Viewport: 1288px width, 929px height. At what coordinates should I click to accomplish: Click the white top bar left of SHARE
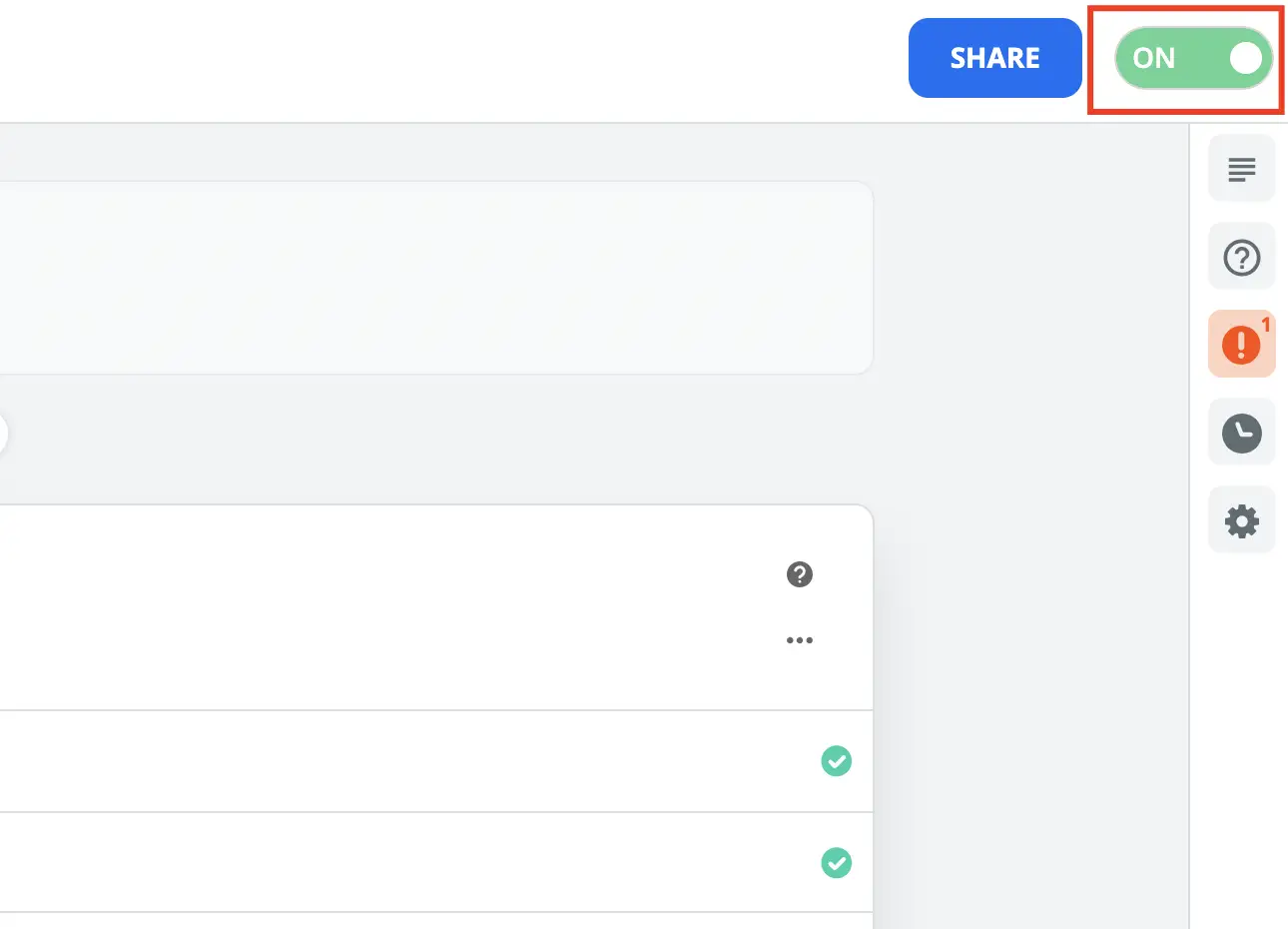tap(449, 60)
